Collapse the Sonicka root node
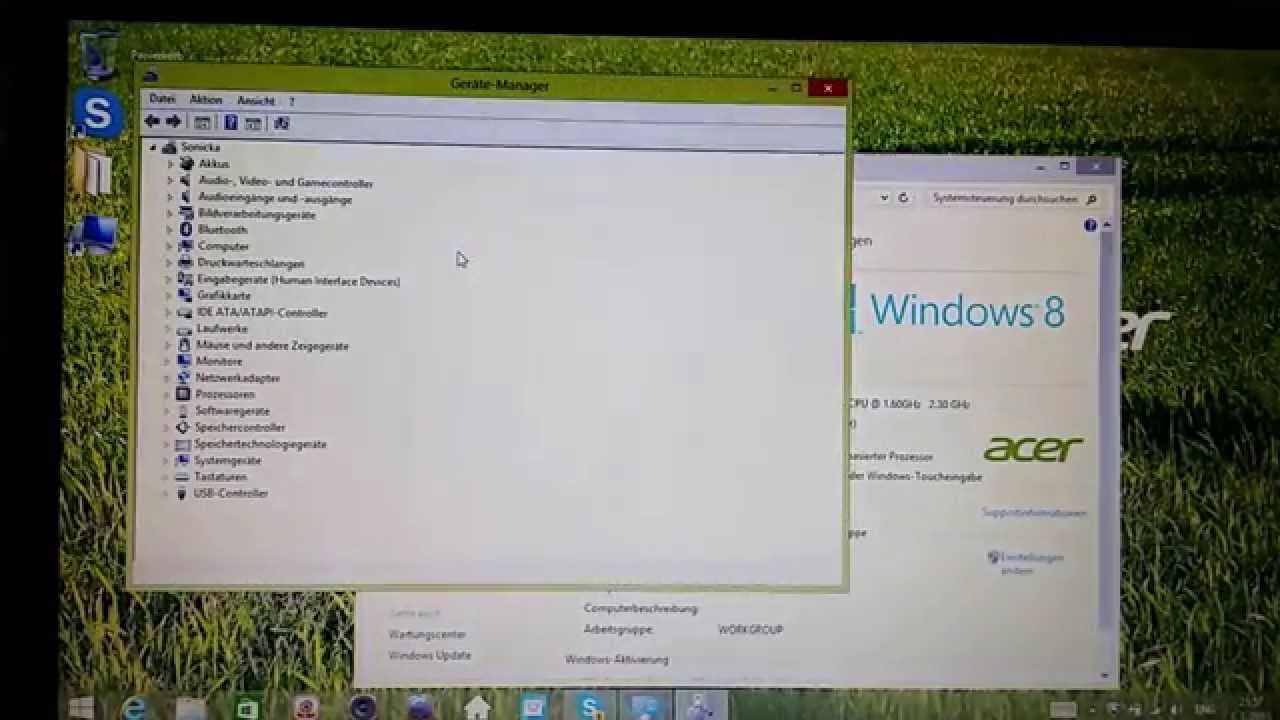Screen dimensions: 1280x720 153,147
